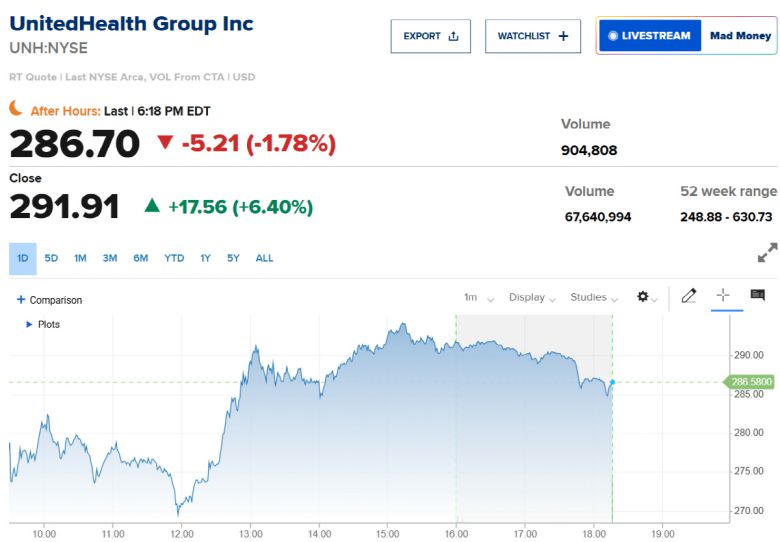
Task: Expand the Plots disclosure triangle
Action: point(29,324)
